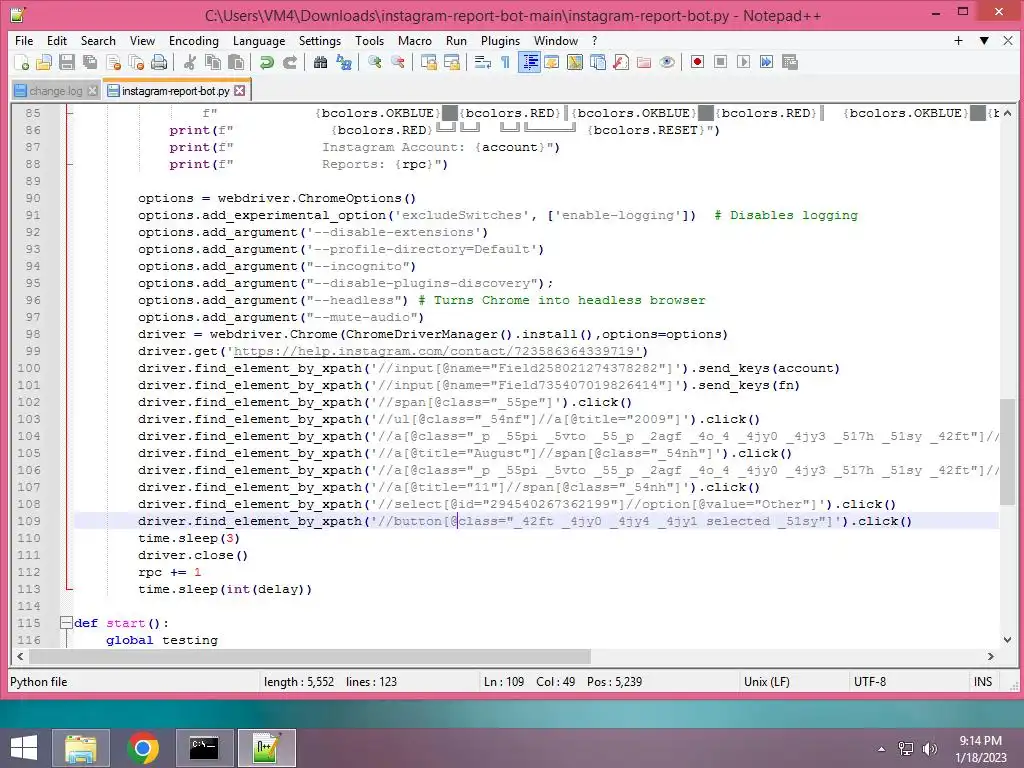This screenshot has width=1024, height=768.
Task: Create a new file with New icon
Action: [22, 62]
